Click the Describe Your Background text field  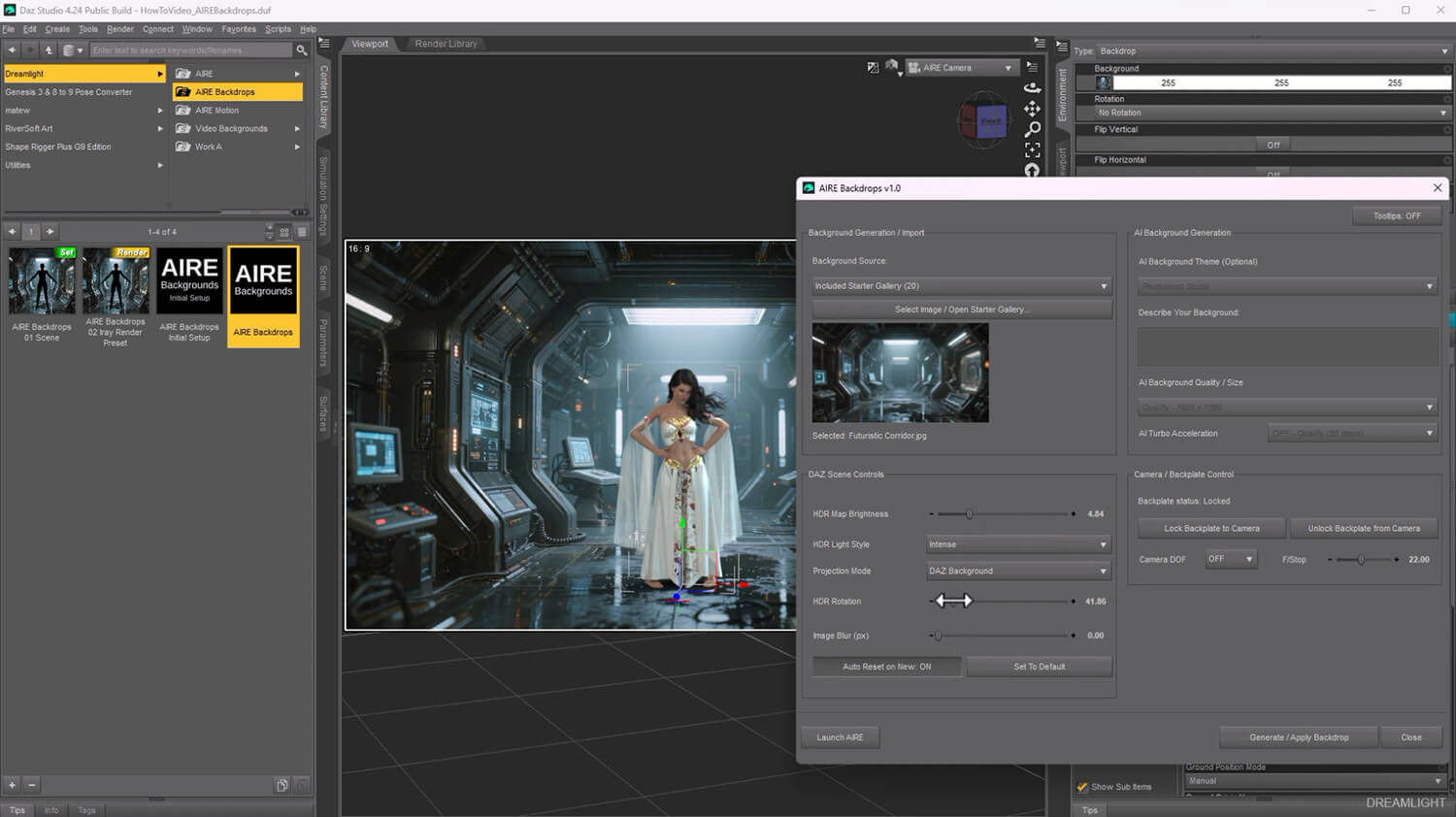pyautogui.click(x=1287, y=346)
